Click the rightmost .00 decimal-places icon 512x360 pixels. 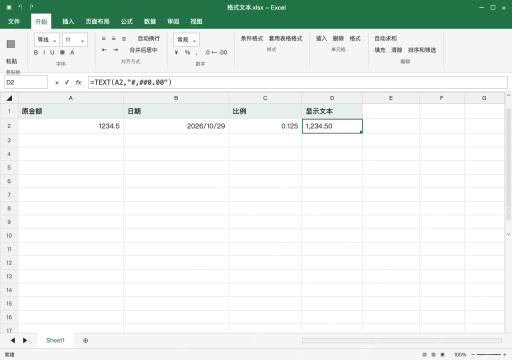[x=223, y=52]
